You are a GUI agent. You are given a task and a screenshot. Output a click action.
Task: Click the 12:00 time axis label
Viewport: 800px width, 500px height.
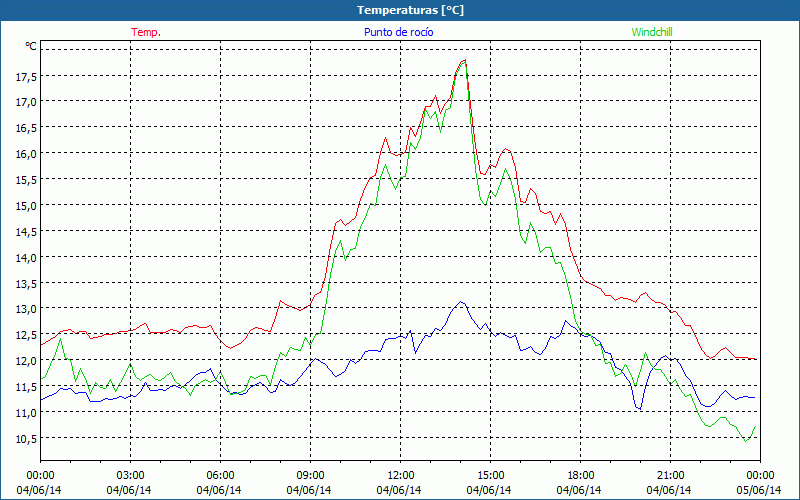click(401, 475)
